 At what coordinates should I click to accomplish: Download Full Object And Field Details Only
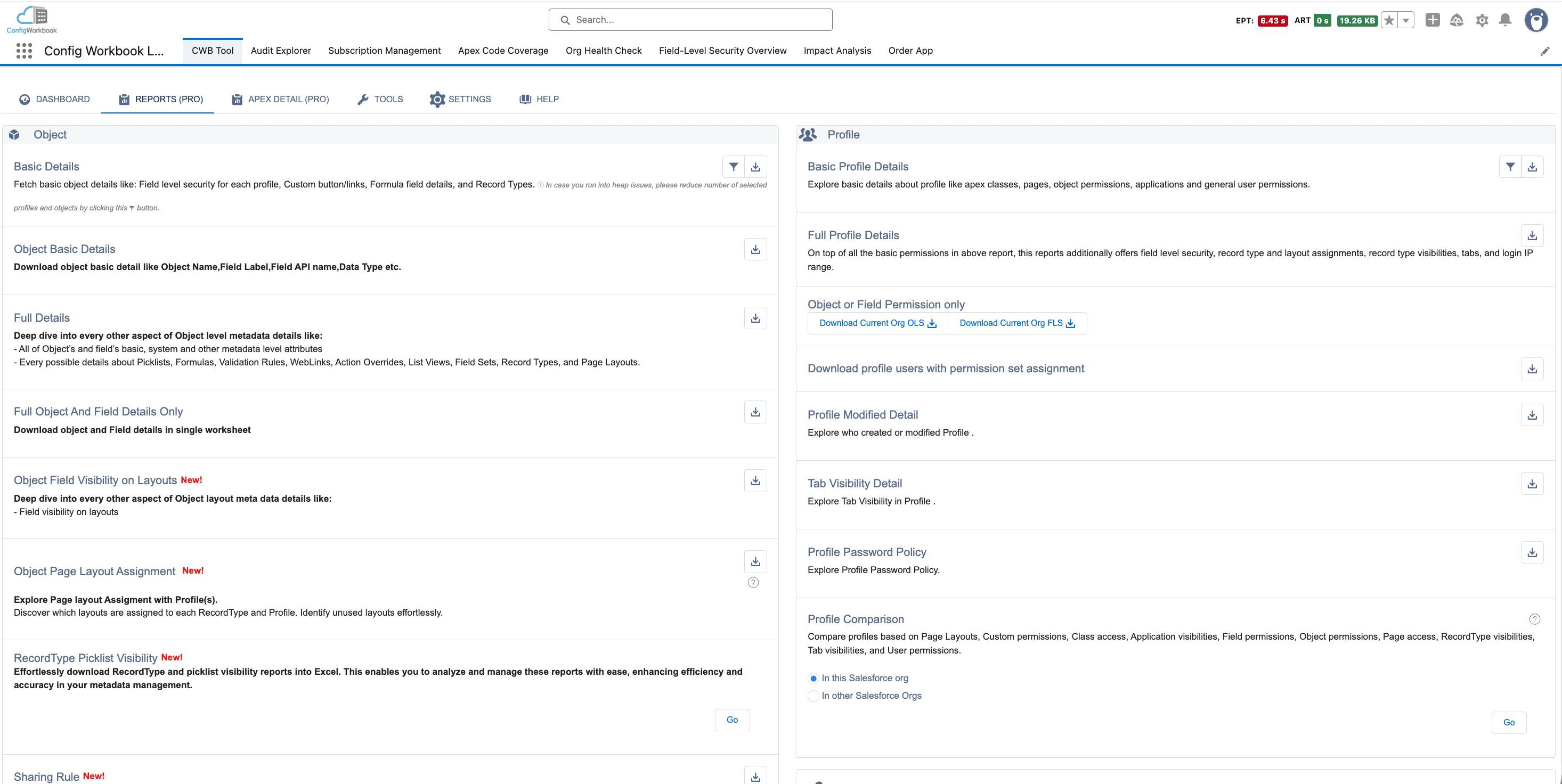(755, 412)
